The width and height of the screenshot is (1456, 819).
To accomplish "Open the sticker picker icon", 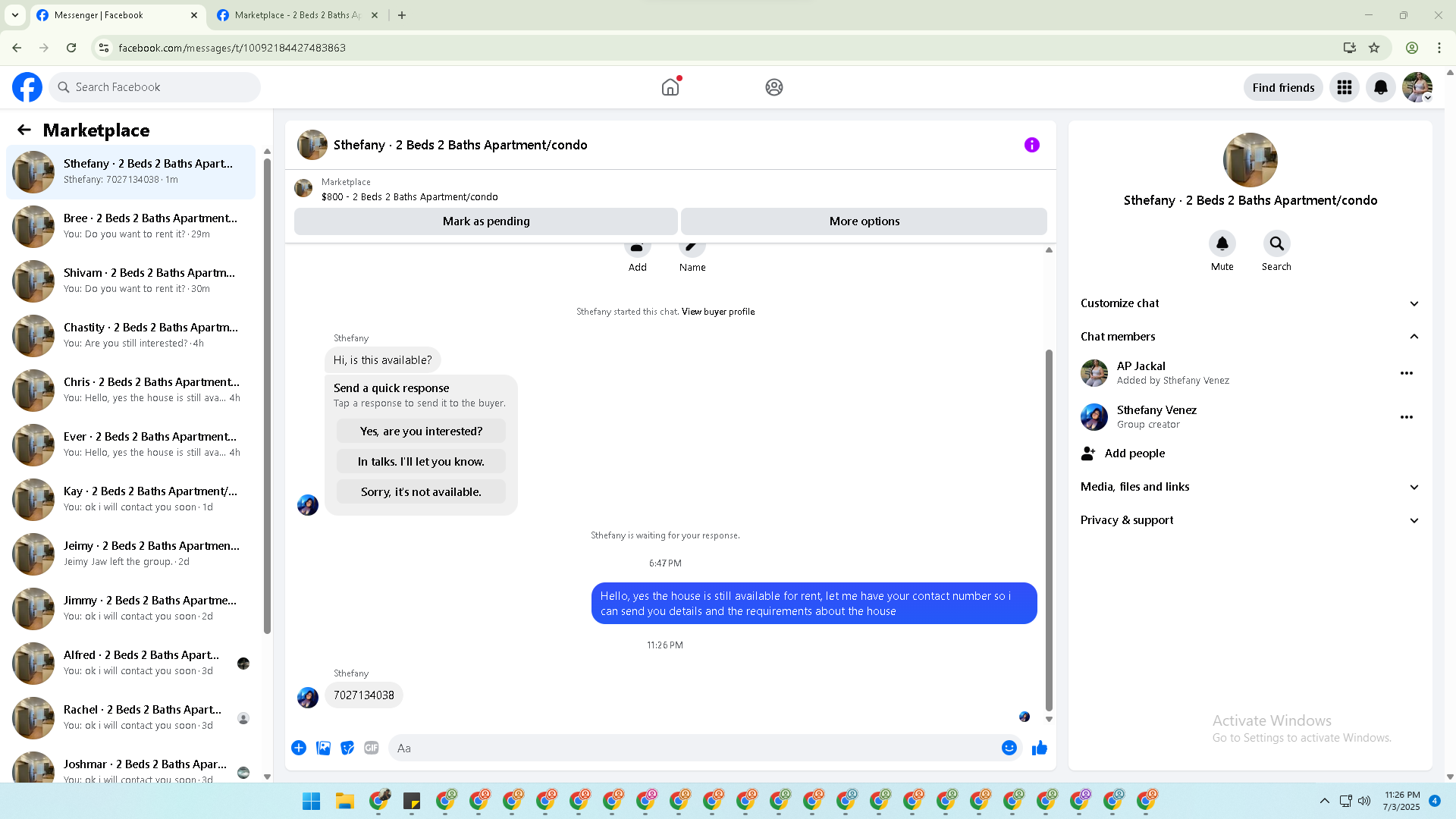I will (x=347, y=748).
